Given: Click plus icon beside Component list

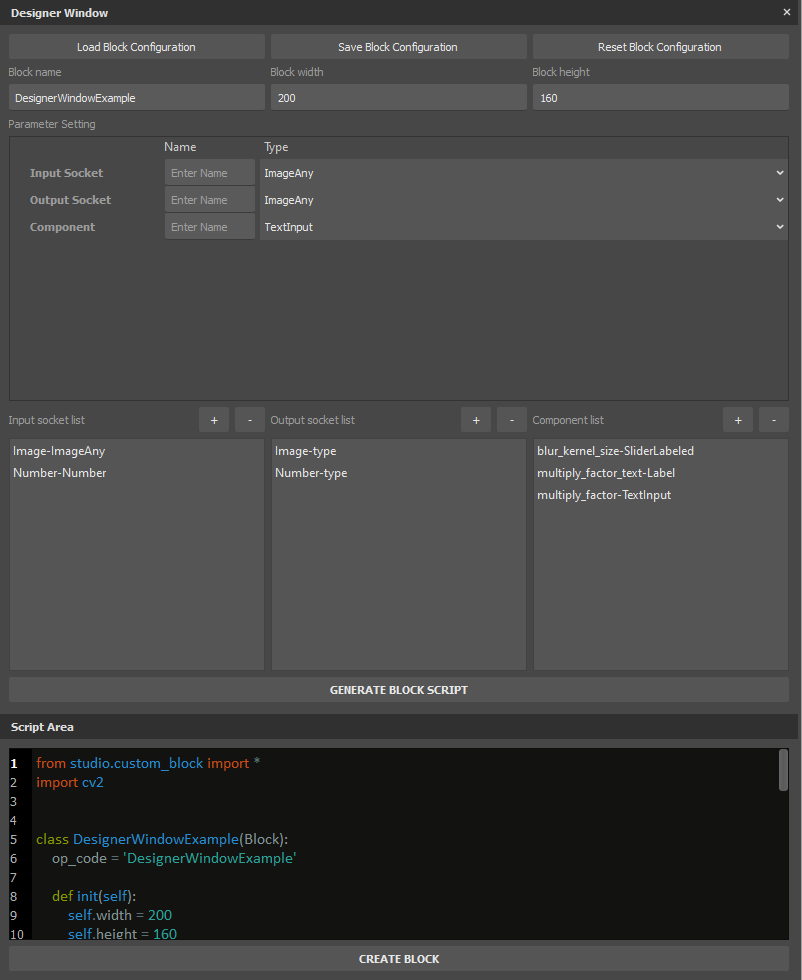Looking at the screenshot, I should 738,420.
